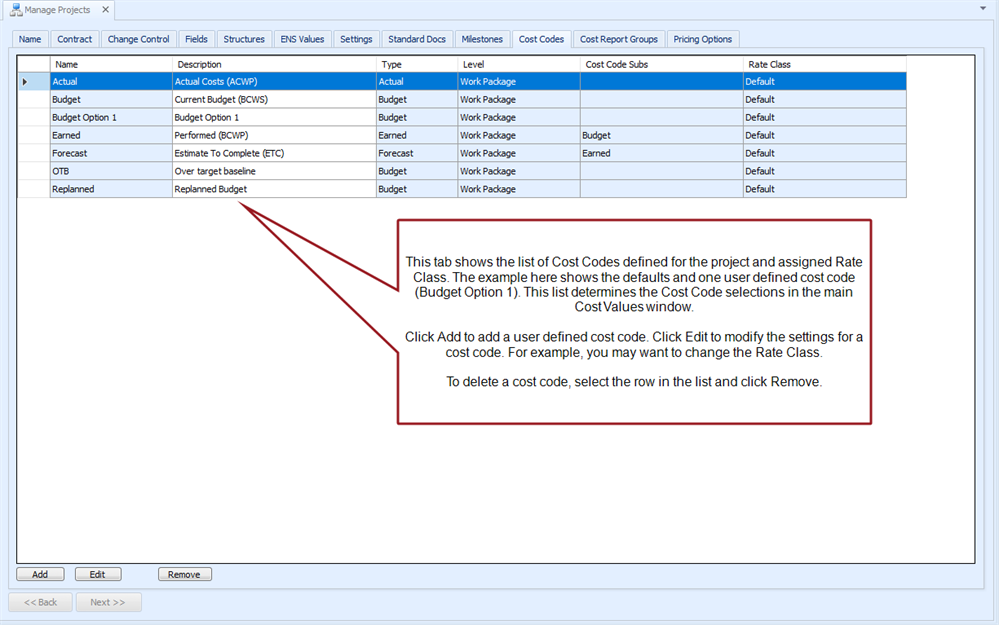Sort by the Description column header
The image size is (999, 625).
pos(273,64)
